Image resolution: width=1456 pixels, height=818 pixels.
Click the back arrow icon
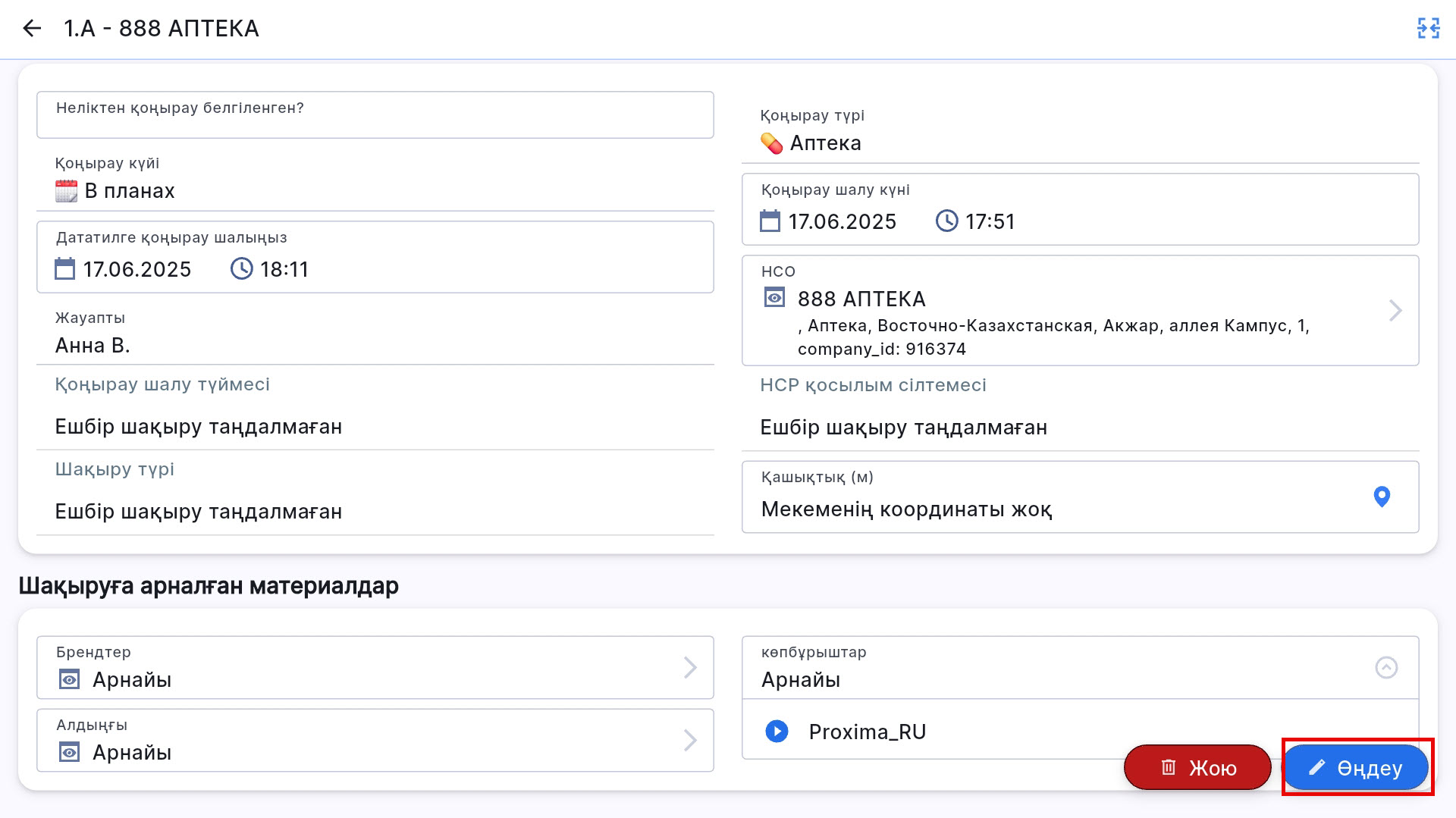32,29
